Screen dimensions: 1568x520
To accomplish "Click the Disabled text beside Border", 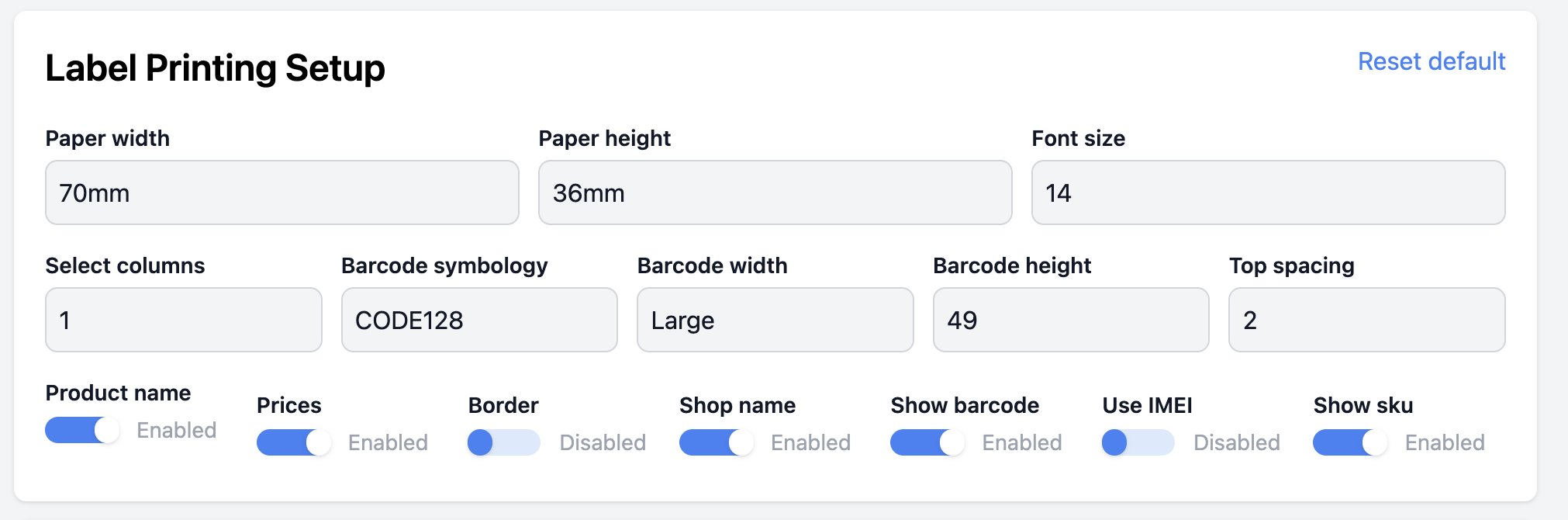I will (x=603, y=442).
